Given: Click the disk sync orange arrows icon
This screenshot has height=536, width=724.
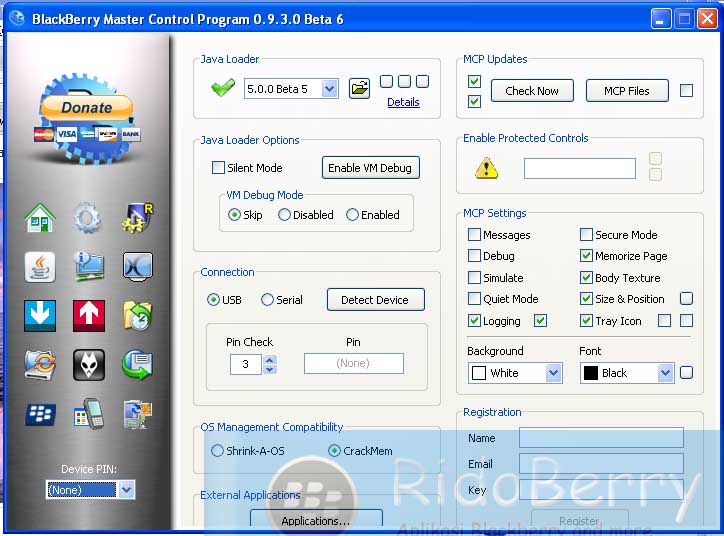Looking at the screenshot, I should [40, 365].
